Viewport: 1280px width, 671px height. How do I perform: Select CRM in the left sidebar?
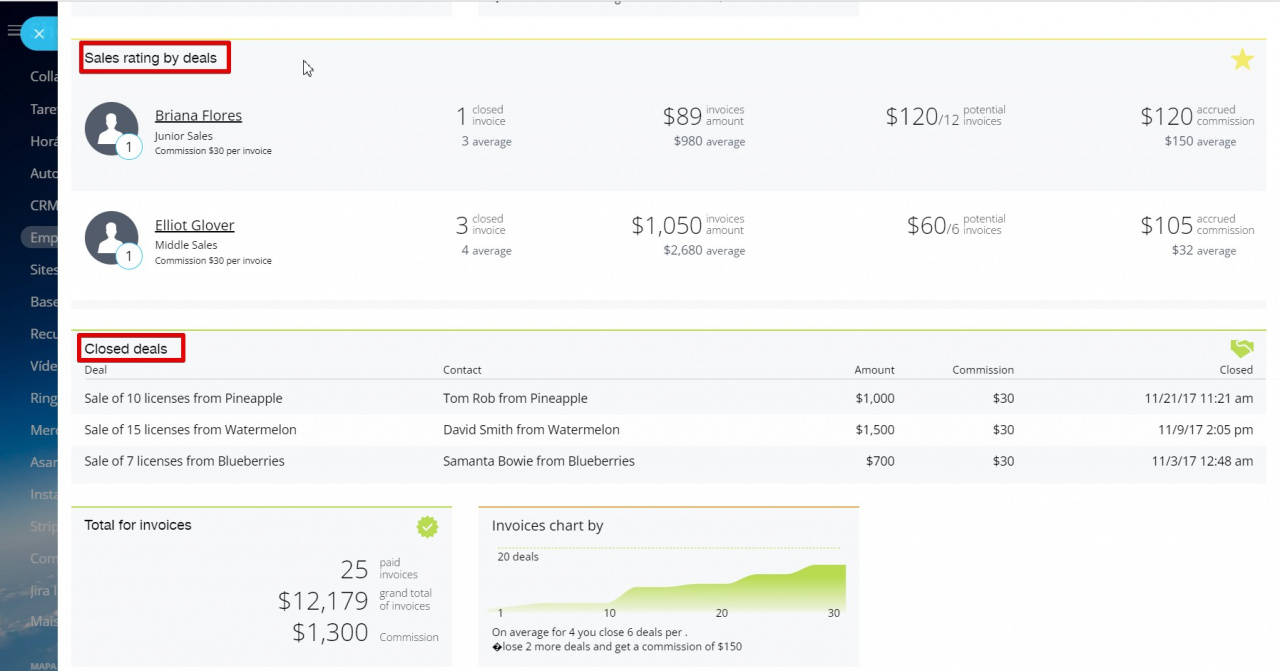coord(44,205)
